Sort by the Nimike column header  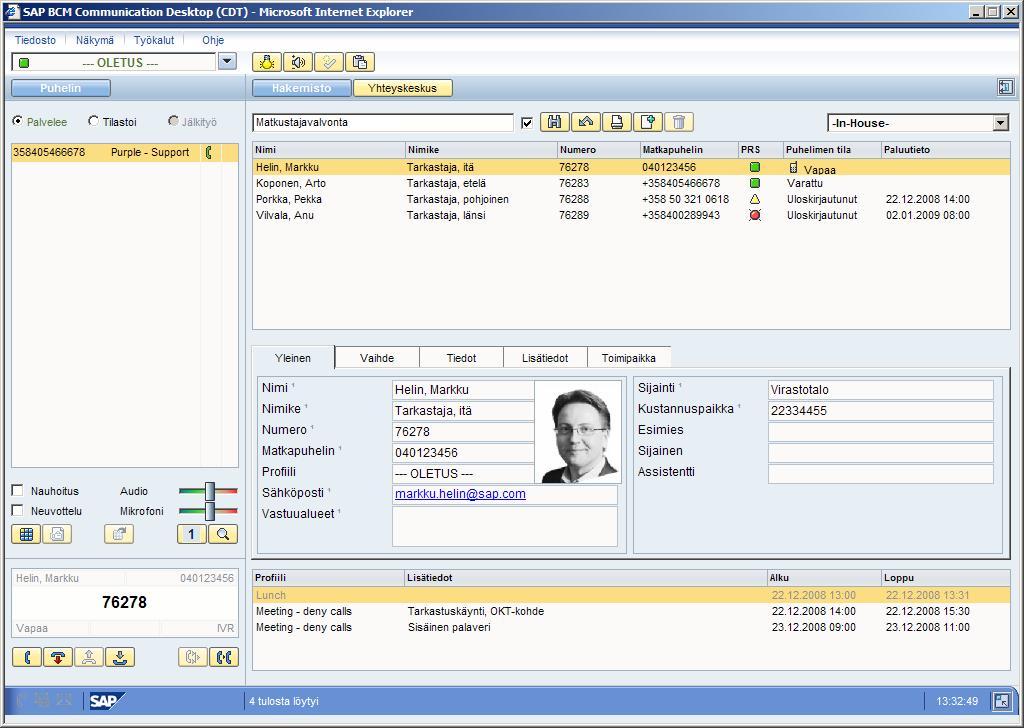pos(481,150)
